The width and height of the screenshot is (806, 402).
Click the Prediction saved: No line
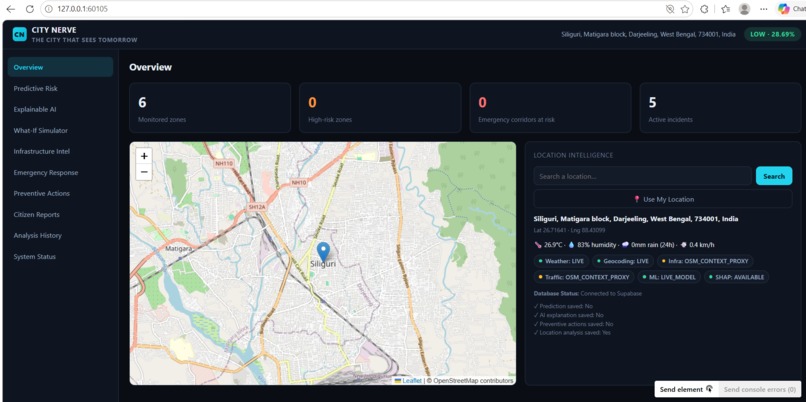[x=563, y=306]
